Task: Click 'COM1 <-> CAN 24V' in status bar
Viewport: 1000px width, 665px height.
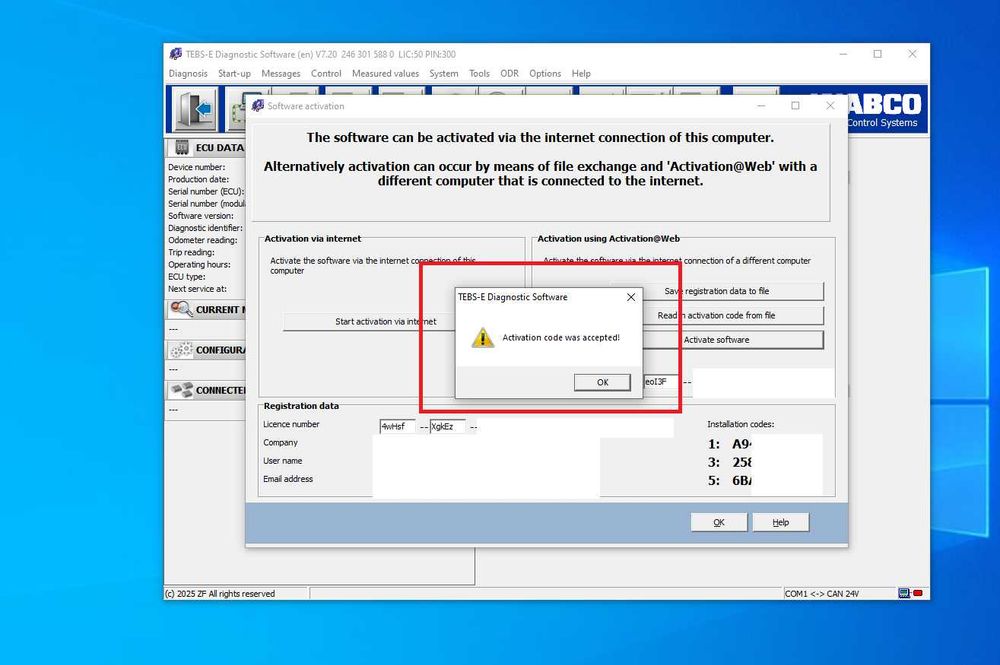Action: tap(822, 594)
